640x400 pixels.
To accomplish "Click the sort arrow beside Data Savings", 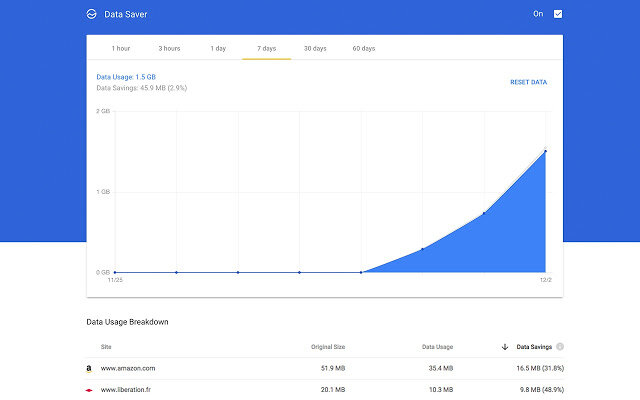I will (x=504, y=347).
